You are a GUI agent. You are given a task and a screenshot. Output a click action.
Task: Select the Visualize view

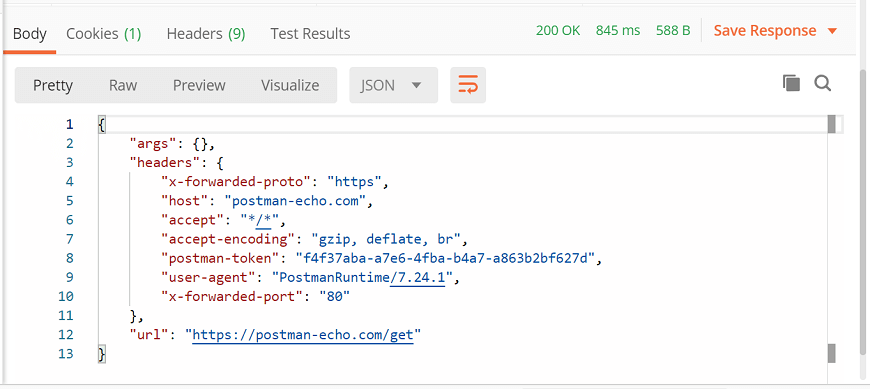pyautogui.click(x=290, y=85)
